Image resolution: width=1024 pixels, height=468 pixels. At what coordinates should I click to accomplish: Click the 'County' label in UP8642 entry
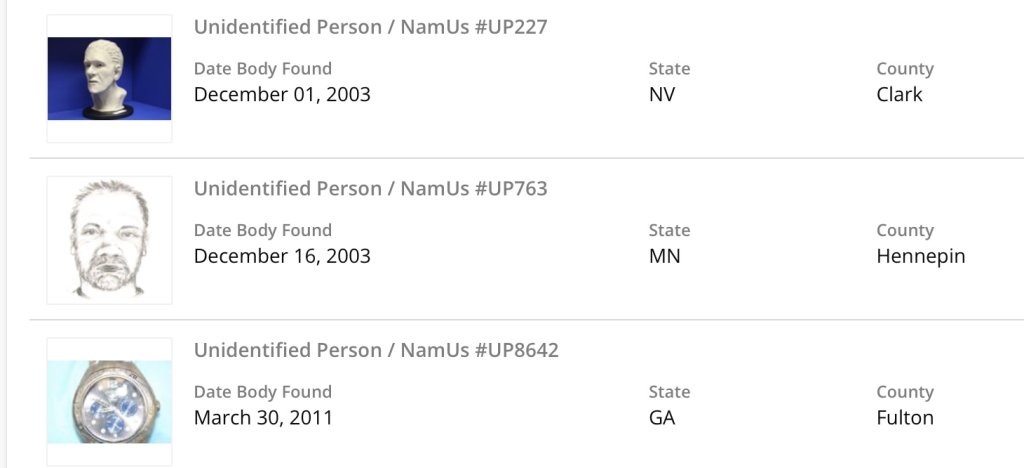tap(905, 392)
